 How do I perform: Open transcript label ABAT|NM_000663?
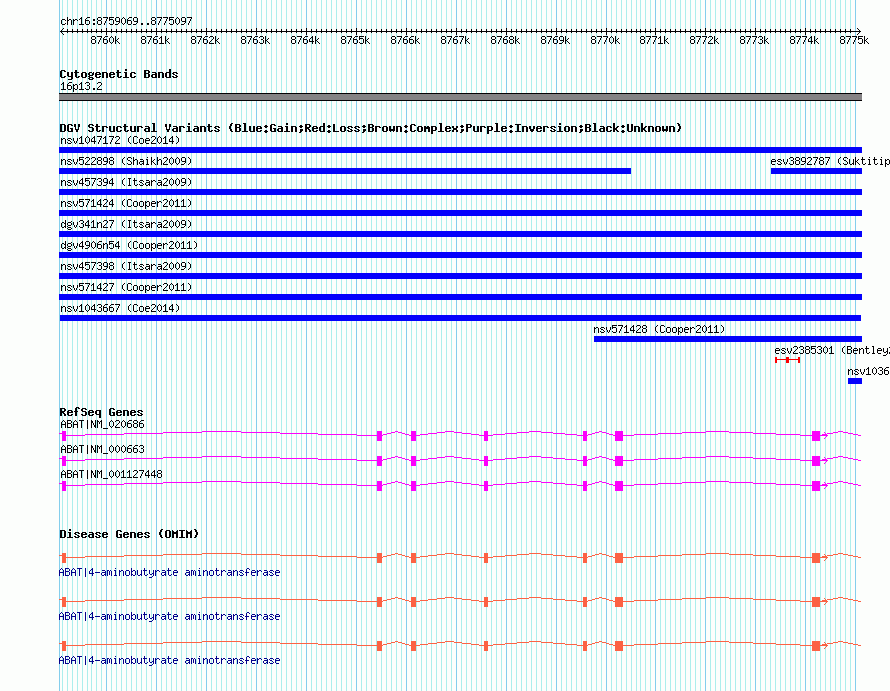102,449
